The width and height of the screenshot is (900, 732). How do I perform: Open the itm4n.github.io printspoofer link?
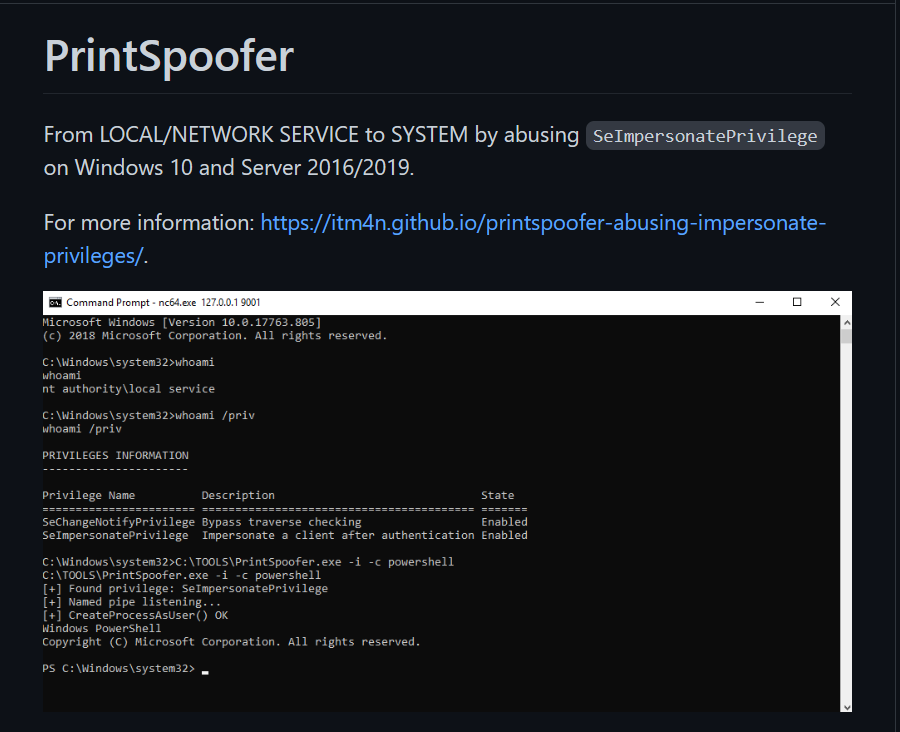pyautogui.click(x=435, y=239)
